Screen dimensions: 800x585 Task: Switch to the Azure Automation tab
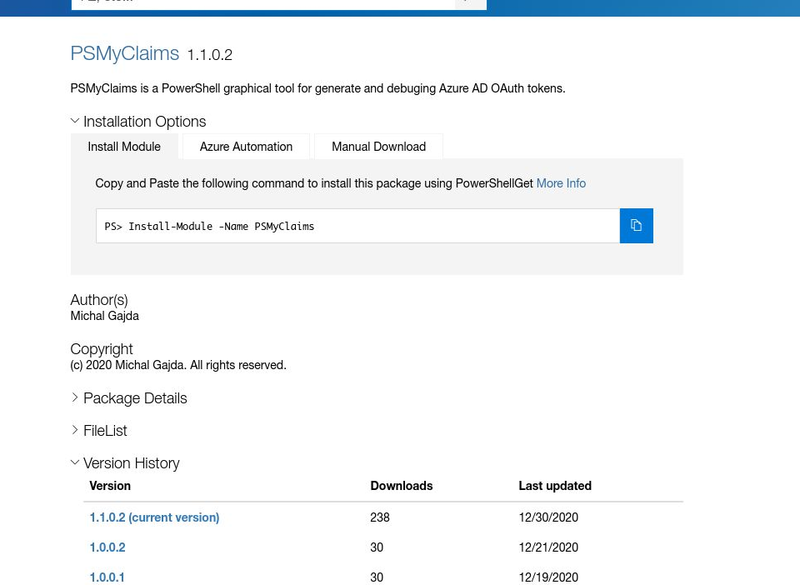coord(246,147)
